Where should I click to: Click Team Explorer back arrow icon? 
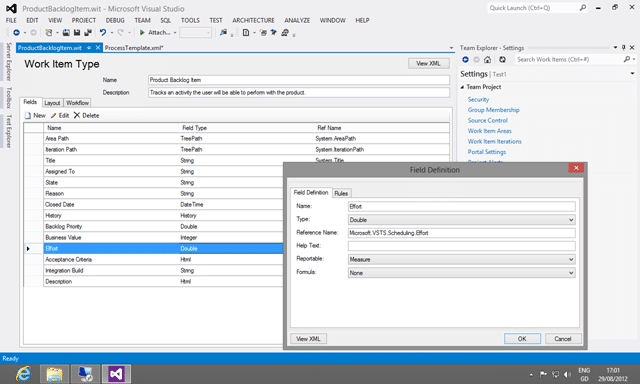465,60
